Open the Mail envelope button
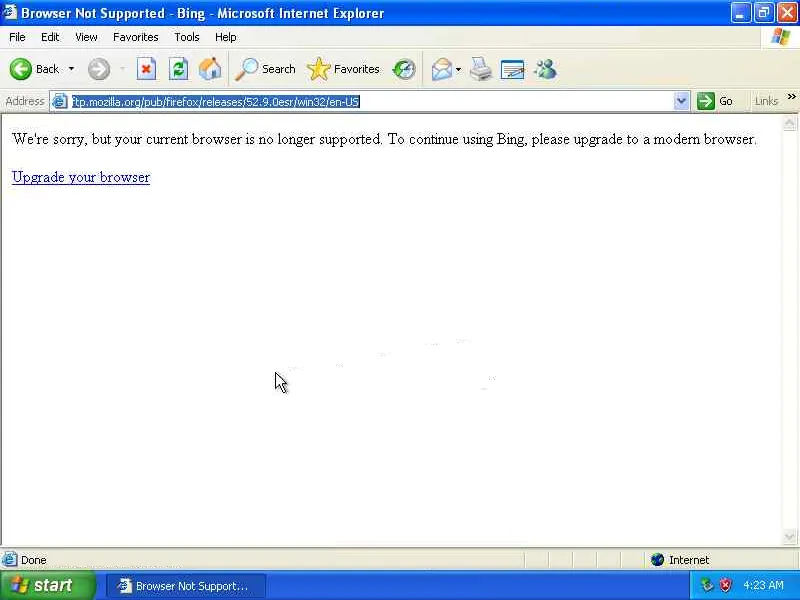 click(442, 69)
